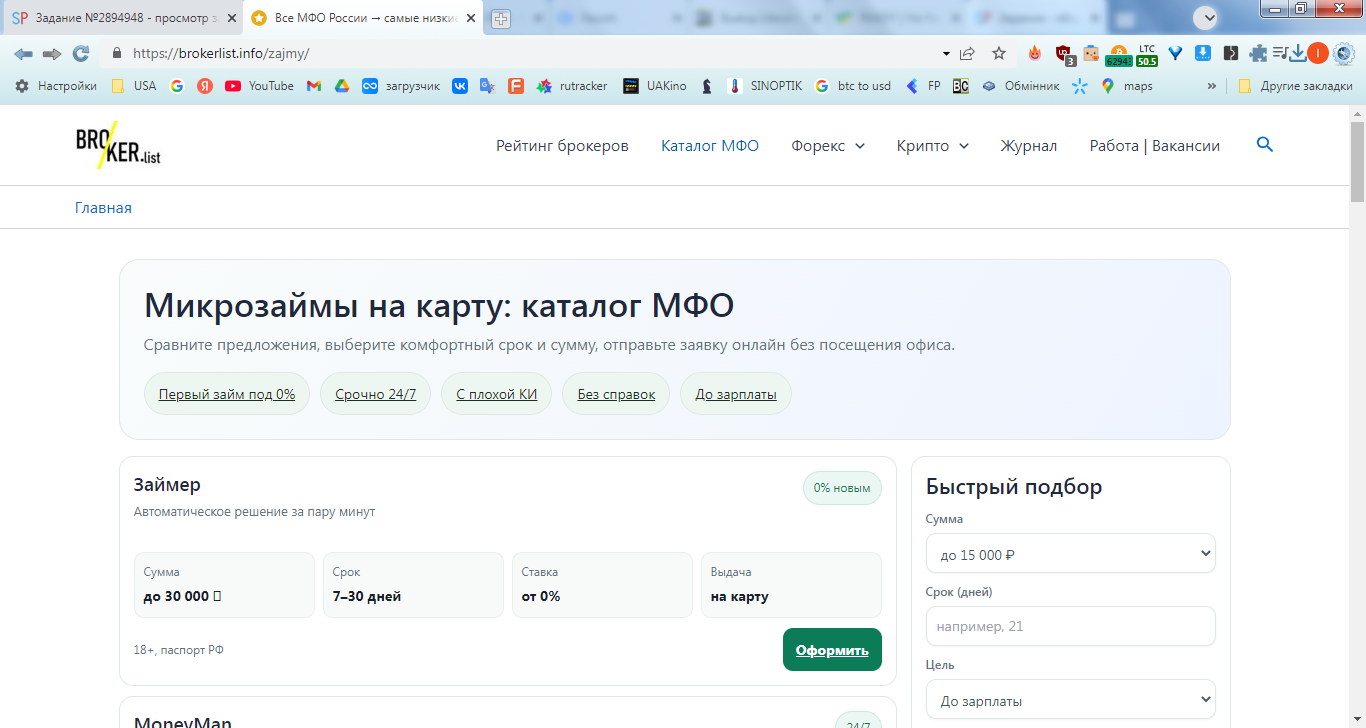Show hidden bookmarks with double chevron
1366x728 pixels.
[1213, 86]
